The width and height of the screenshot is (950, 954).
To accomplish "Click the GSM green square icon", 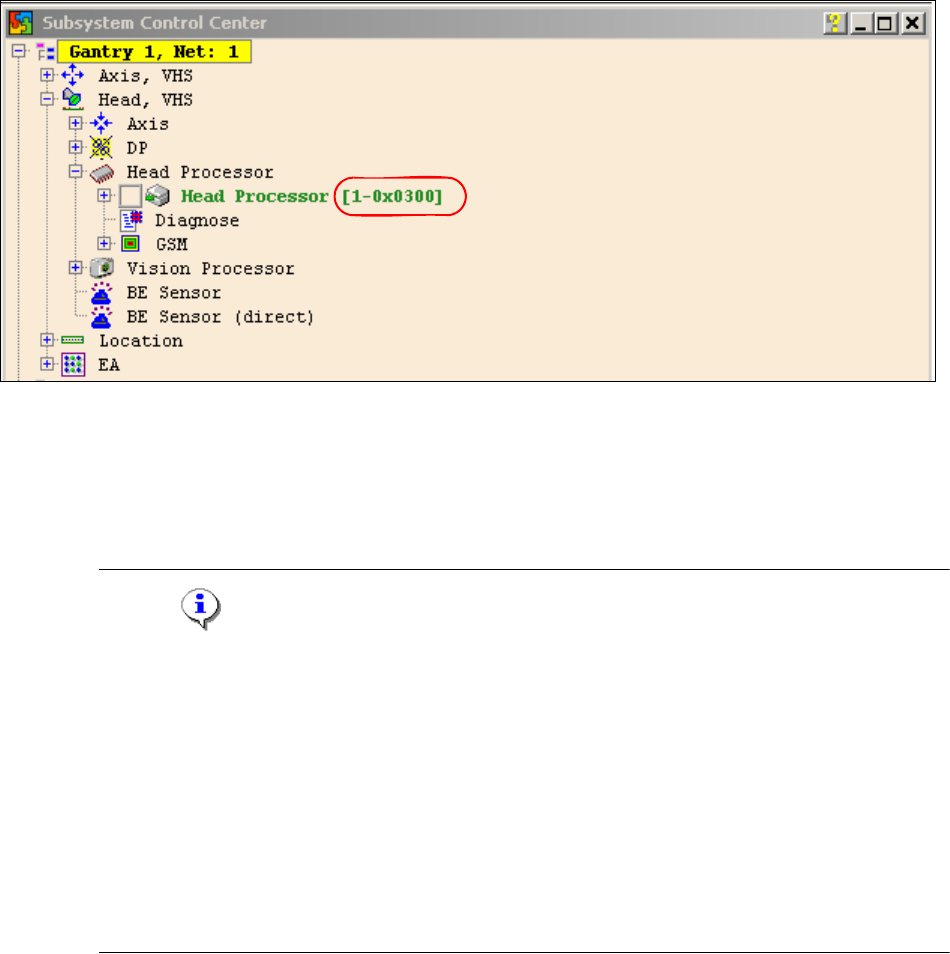I will pyautogui.click(x=130, y=245).
